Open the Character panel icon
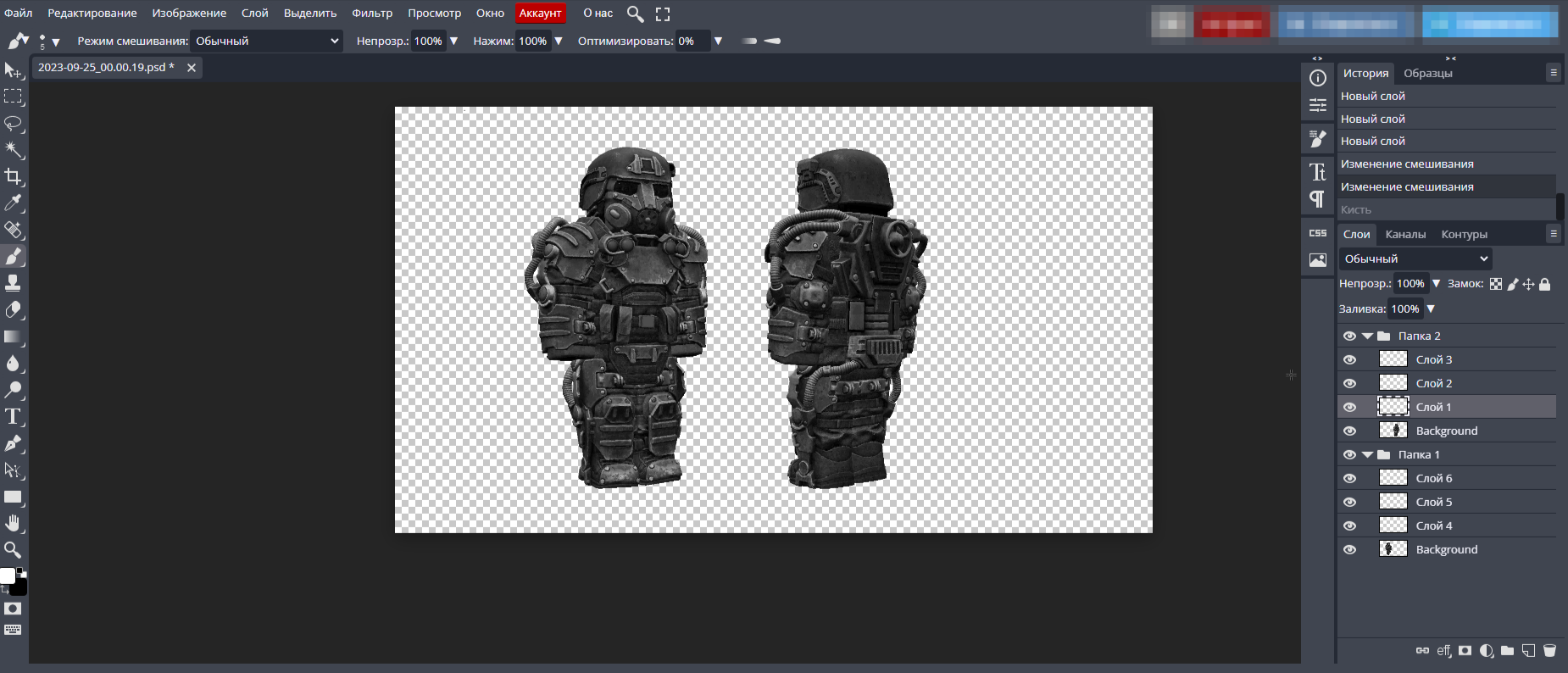The image size is (1568, 673). pos(1318,172)
